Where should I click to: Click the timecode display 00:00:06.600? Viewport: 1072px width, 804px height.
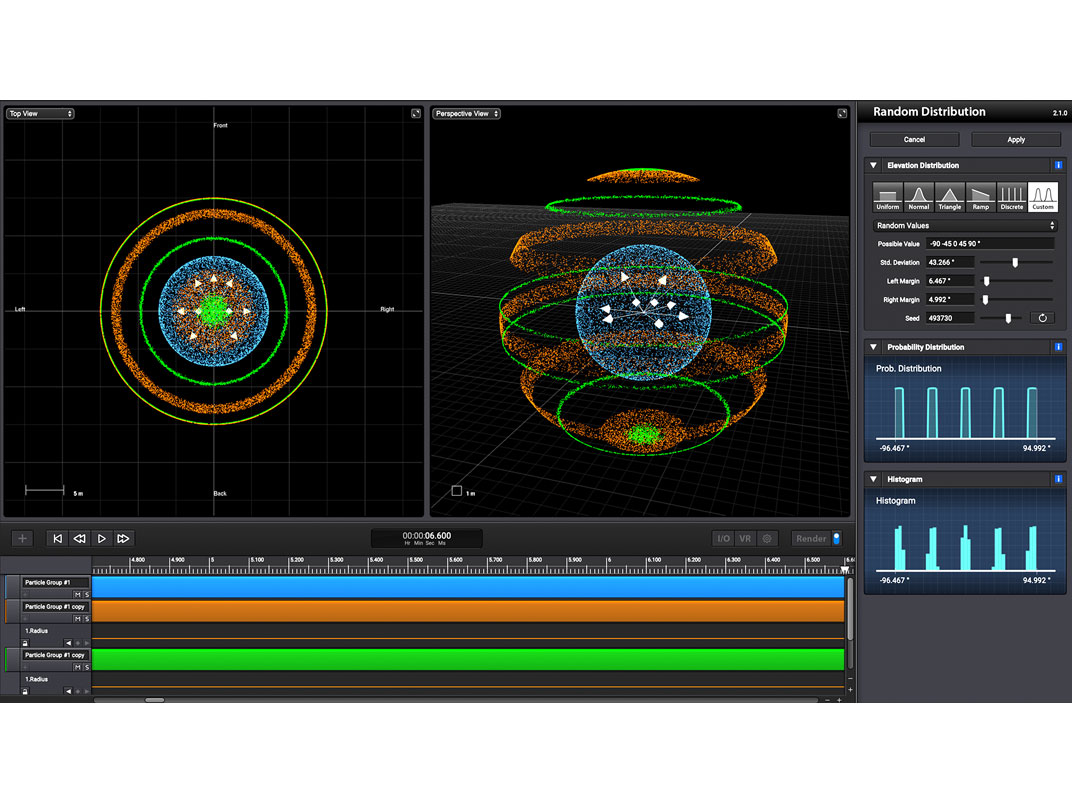[427, 538]
